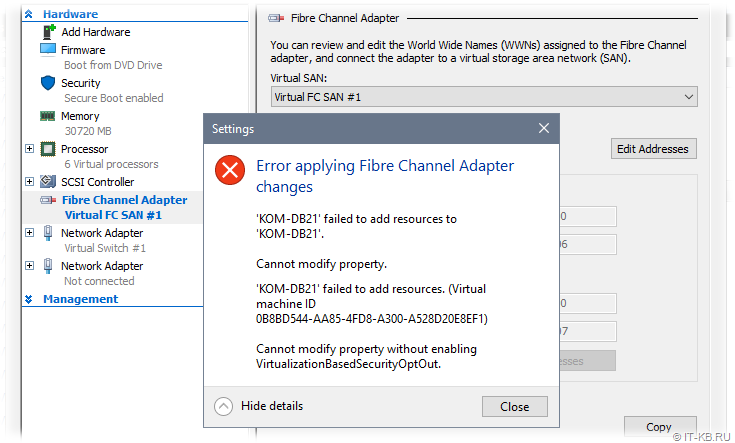735x443 pixels.
Task: Click the Fibre Channel Adapter tree icon
Action: pyautogui.click(x=48, y=200)
